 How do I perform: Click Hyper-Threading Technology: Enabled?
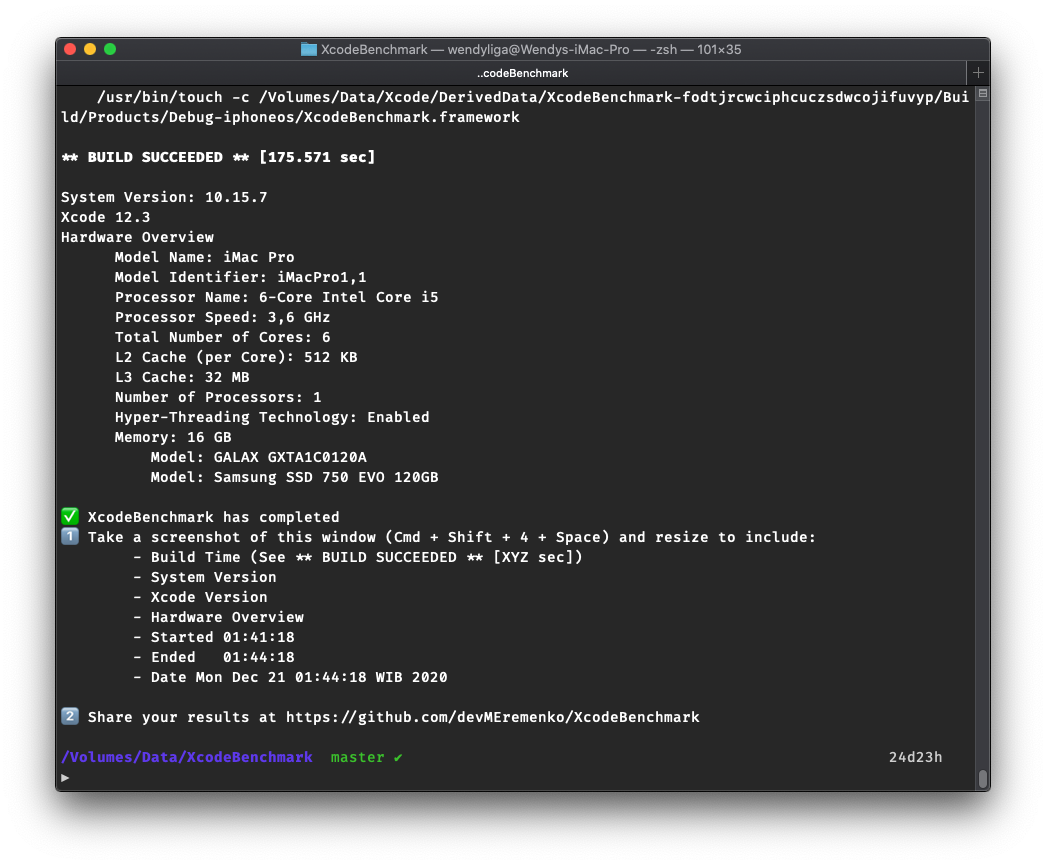click(x=272, y=417)
